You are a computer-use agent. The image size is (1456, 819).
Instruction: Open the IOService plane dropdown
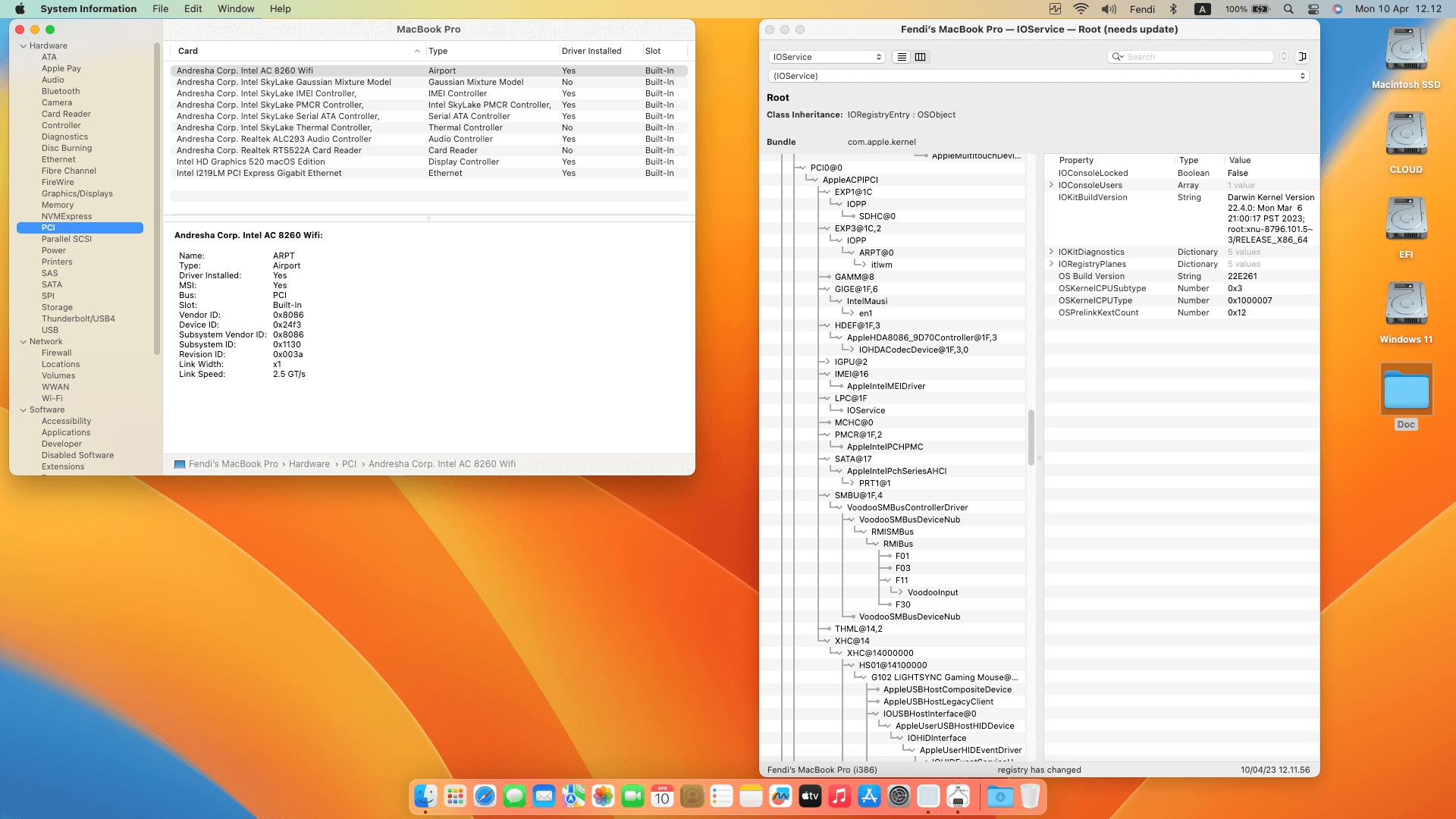tap(827, 57)
